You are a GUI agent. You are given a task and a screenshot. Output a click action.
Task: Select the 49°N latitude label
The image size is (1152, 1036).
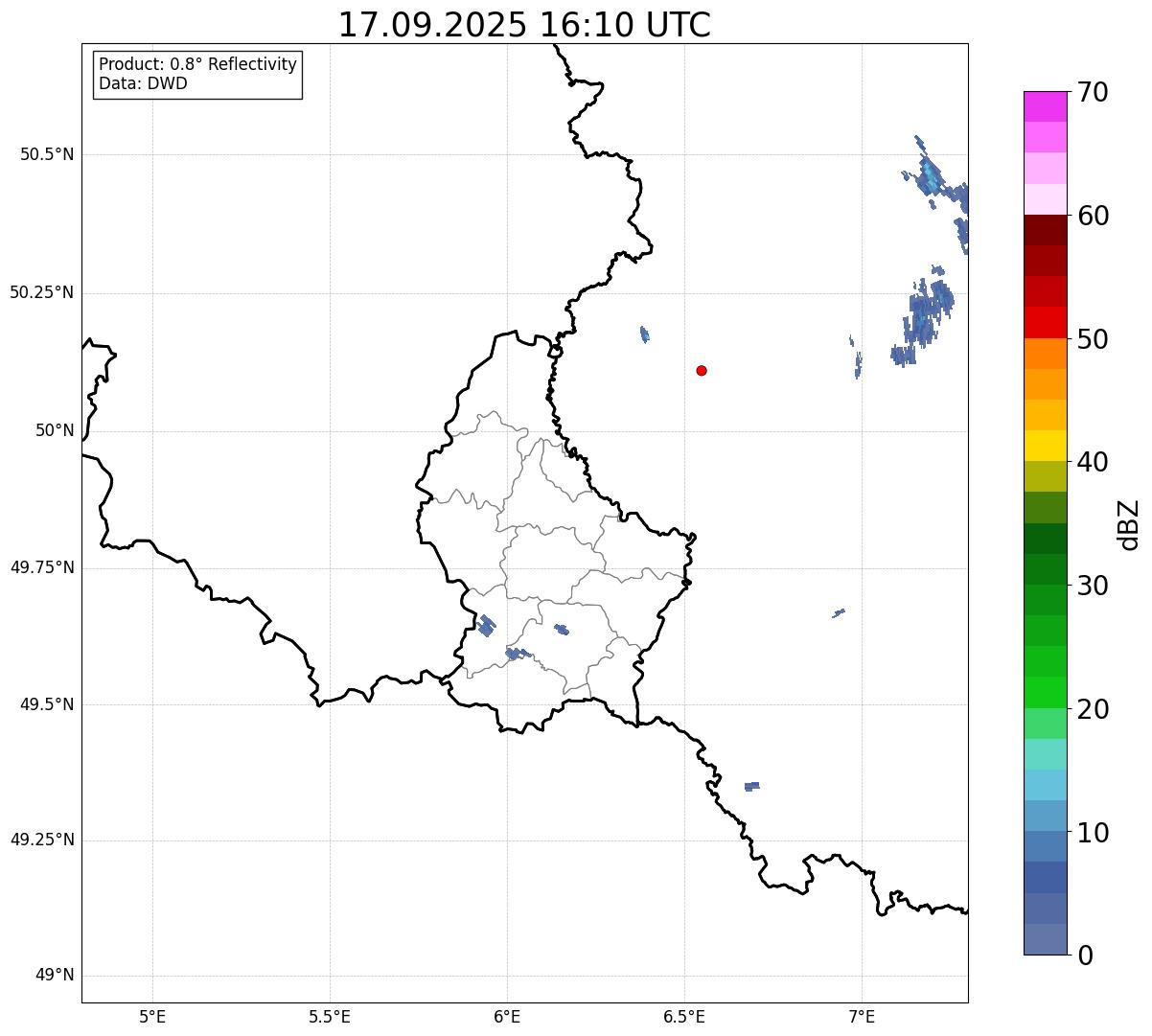click(55, 976)
